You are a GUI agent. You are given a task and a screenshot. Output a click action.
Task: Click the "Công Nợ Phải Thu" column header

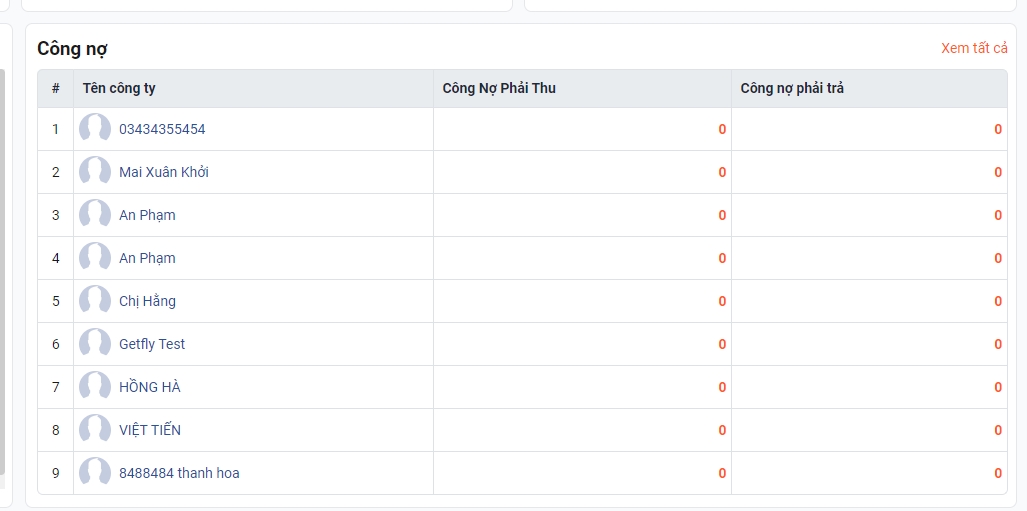tap(499, 88)
